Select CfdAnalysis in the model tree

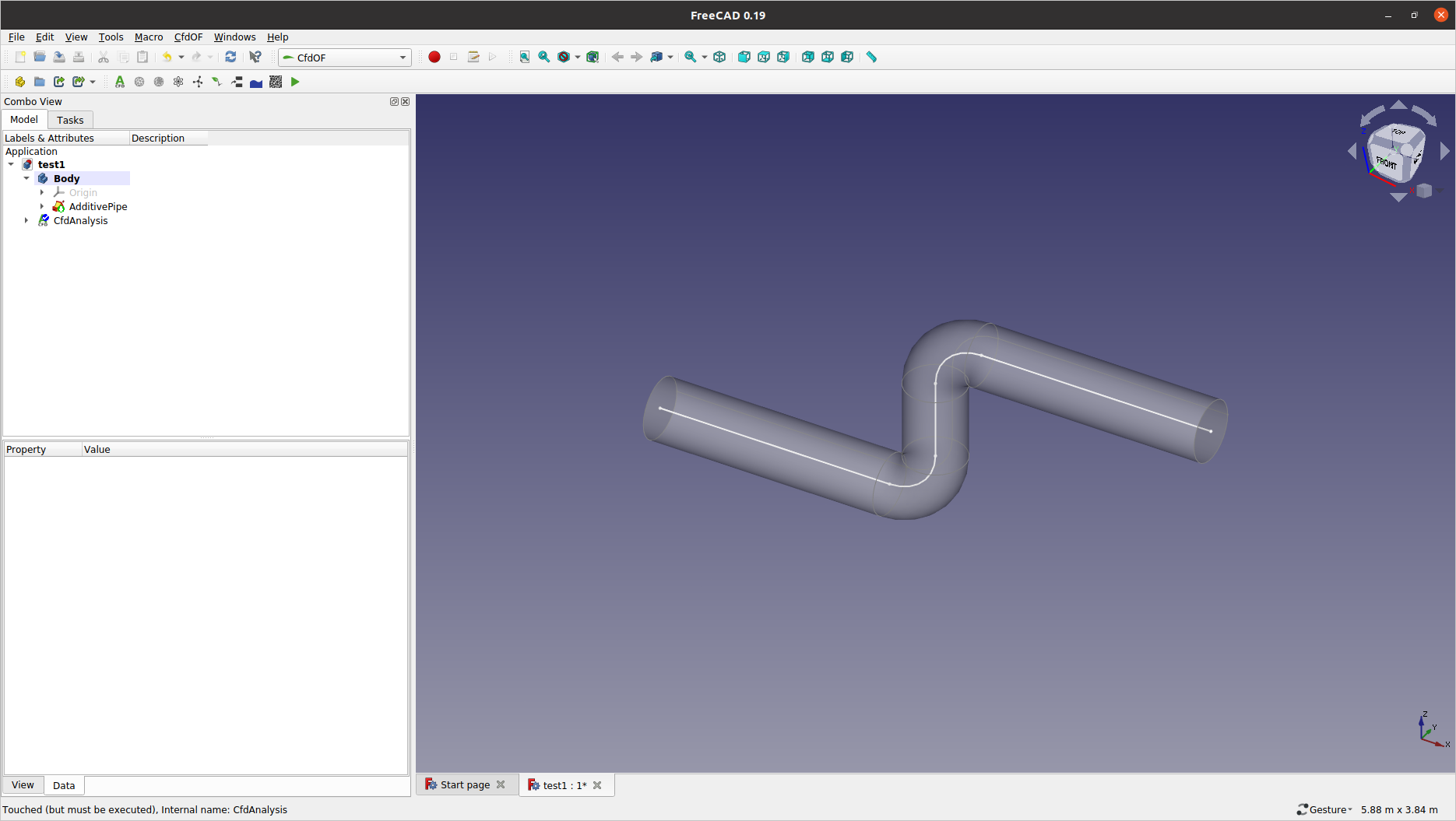click(x=80, y=220)
